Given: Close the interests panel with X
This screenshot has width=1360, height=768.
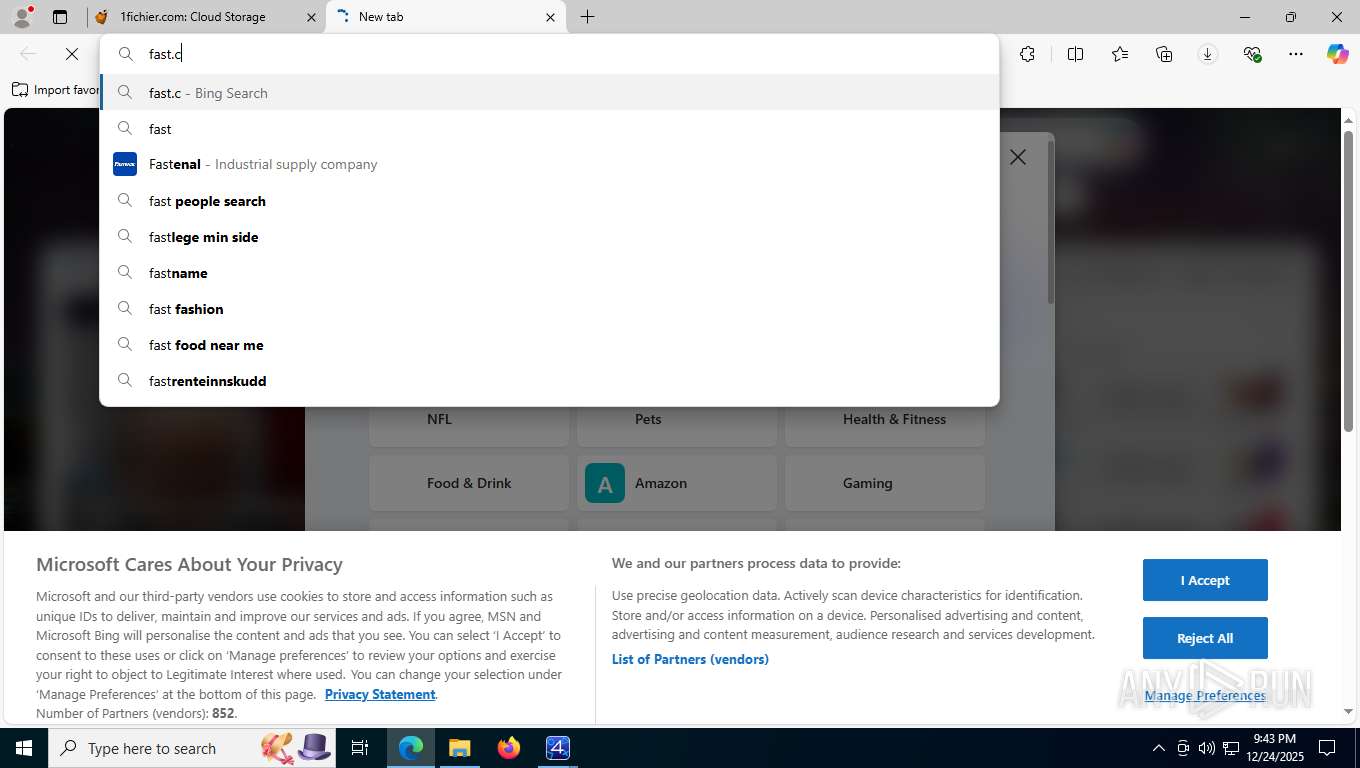Looking at the screenshot, I should (1018, 157).
